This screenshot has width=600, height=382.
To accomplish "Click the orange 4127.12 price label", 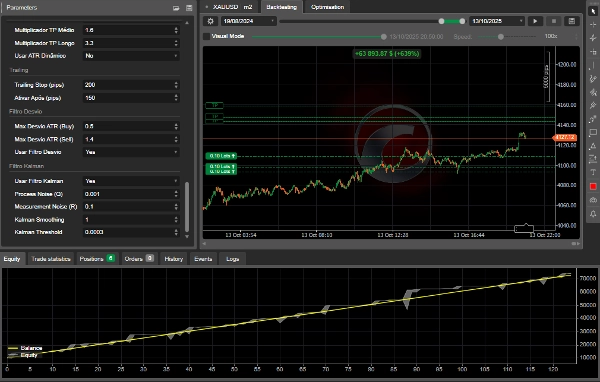I will click(565, 137).
